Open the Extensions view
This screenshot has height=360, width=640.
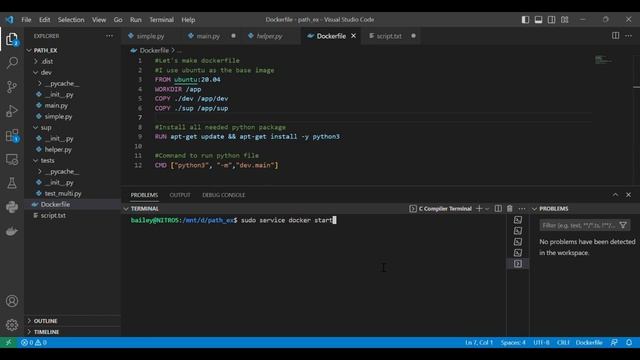coord(12,136)
